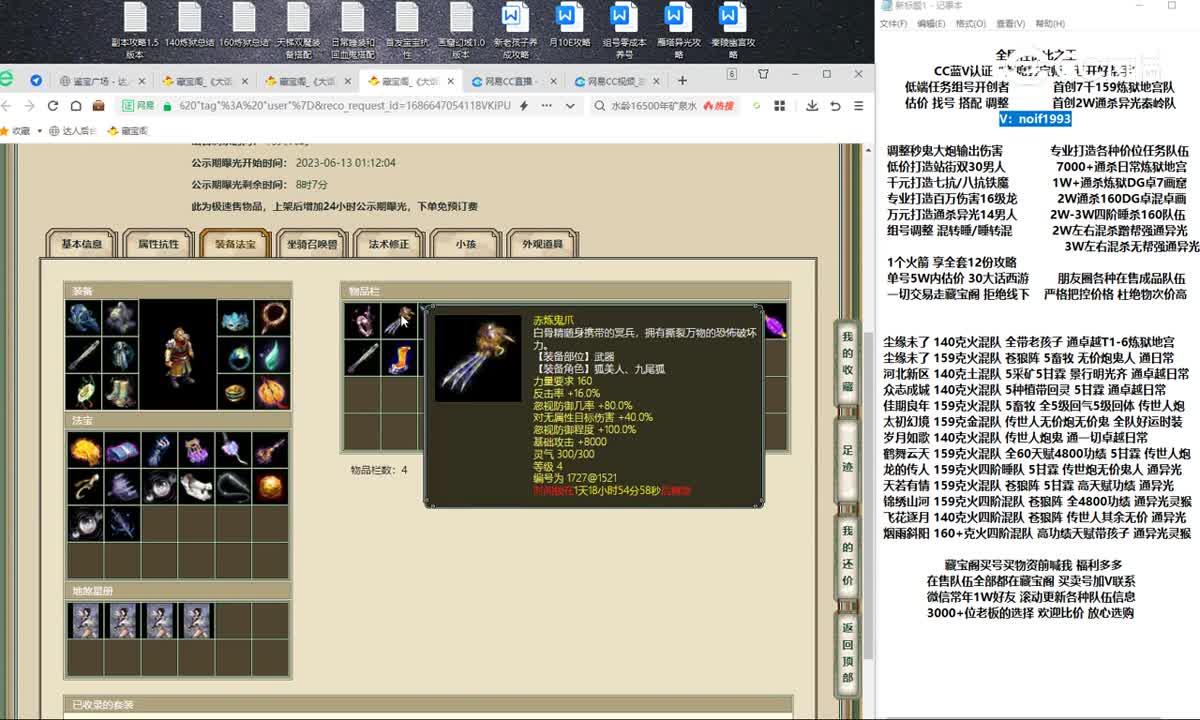Open desktop file 副本攻略1.5版本
Image resolution: width=1200 pixels, height=720 pixels.
[135, 29]
